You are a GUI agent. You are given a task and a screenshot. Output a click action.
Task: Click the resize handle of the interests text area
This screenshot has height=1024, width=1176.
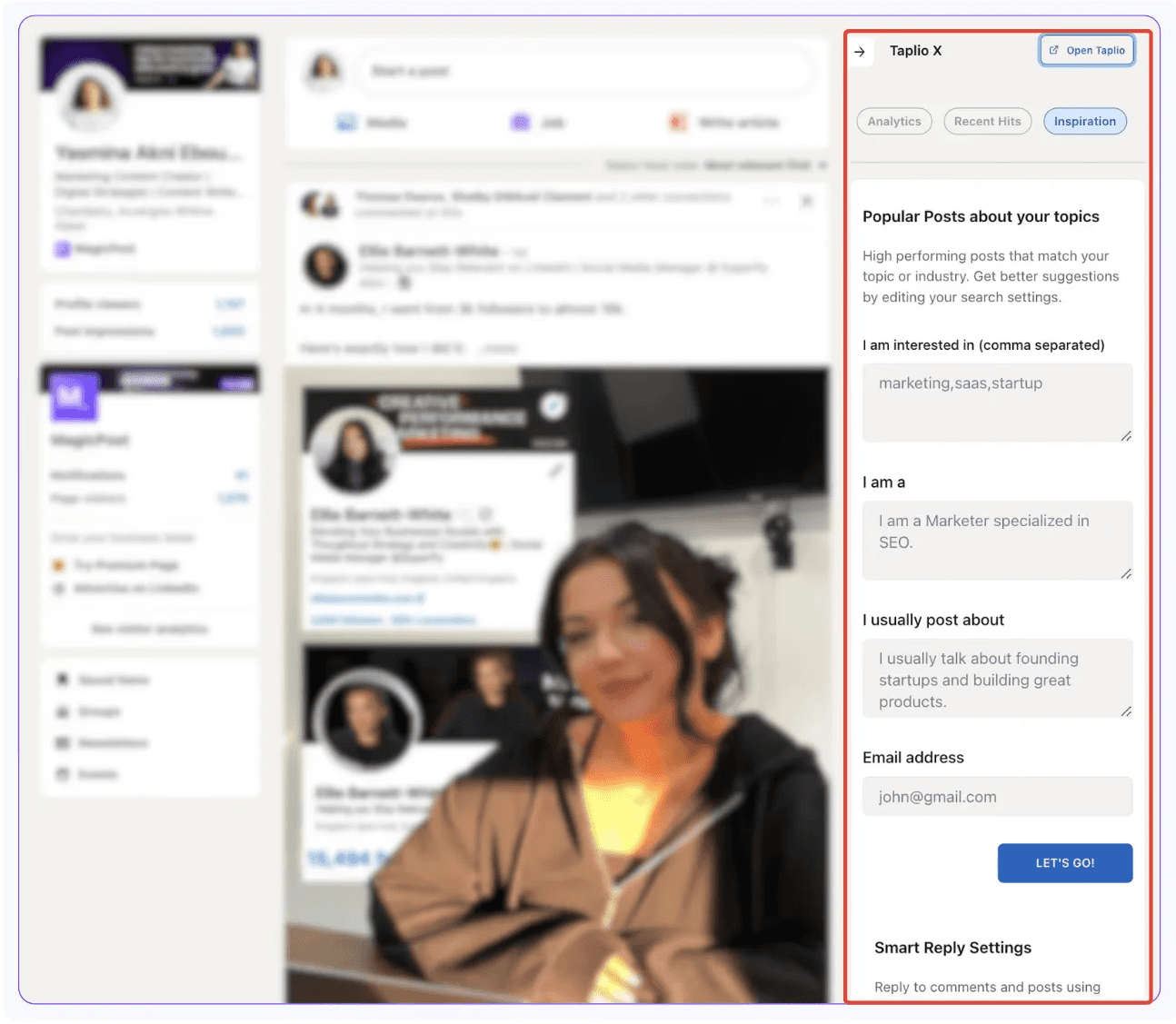point(1126,436)
